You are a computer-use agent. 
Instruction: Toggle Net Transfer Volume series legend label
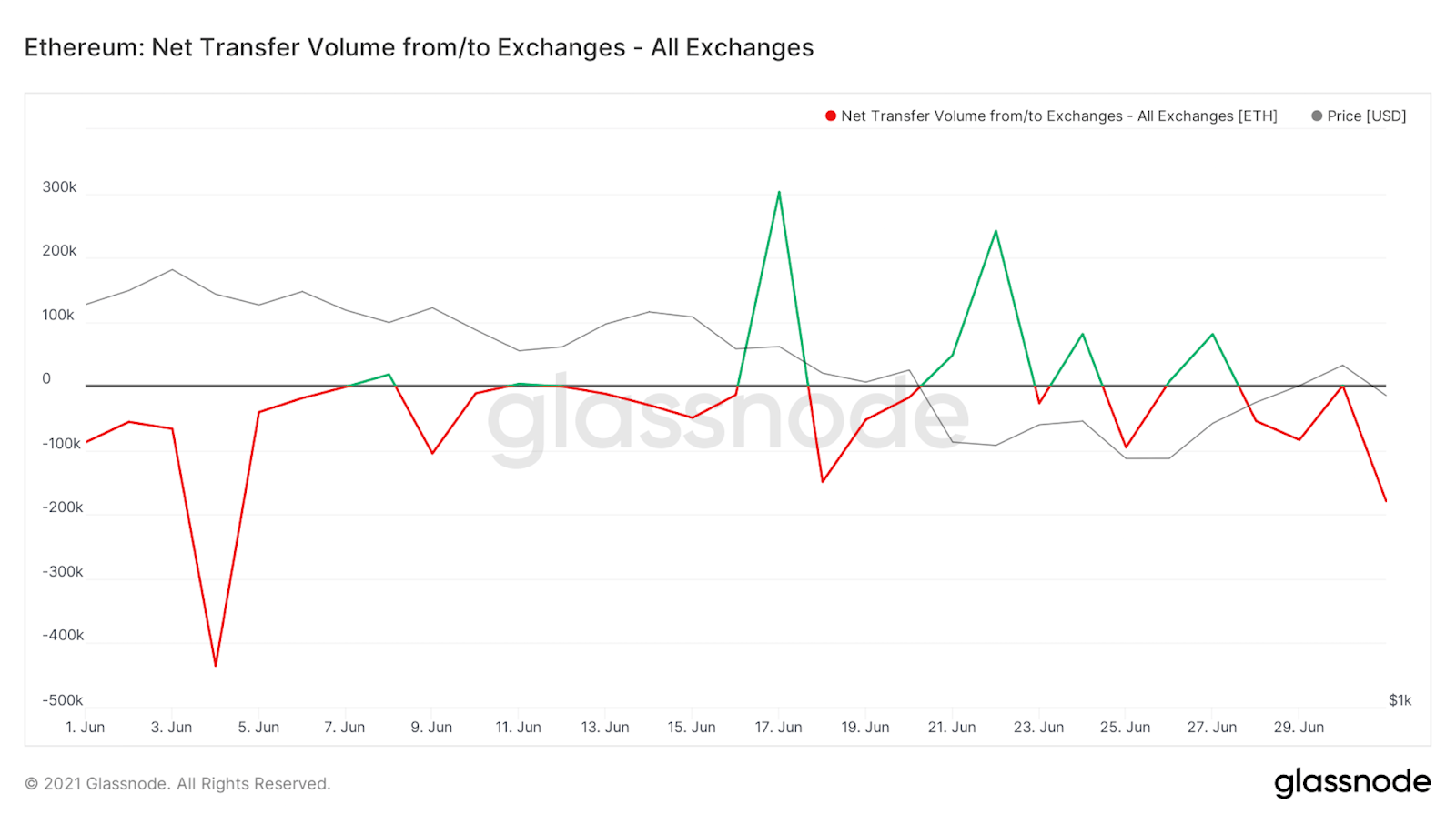click(1059, 116)
